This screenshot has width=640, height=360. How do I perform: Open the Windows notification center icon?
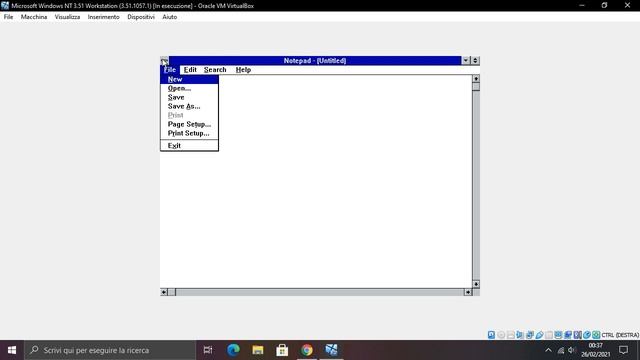623,350
